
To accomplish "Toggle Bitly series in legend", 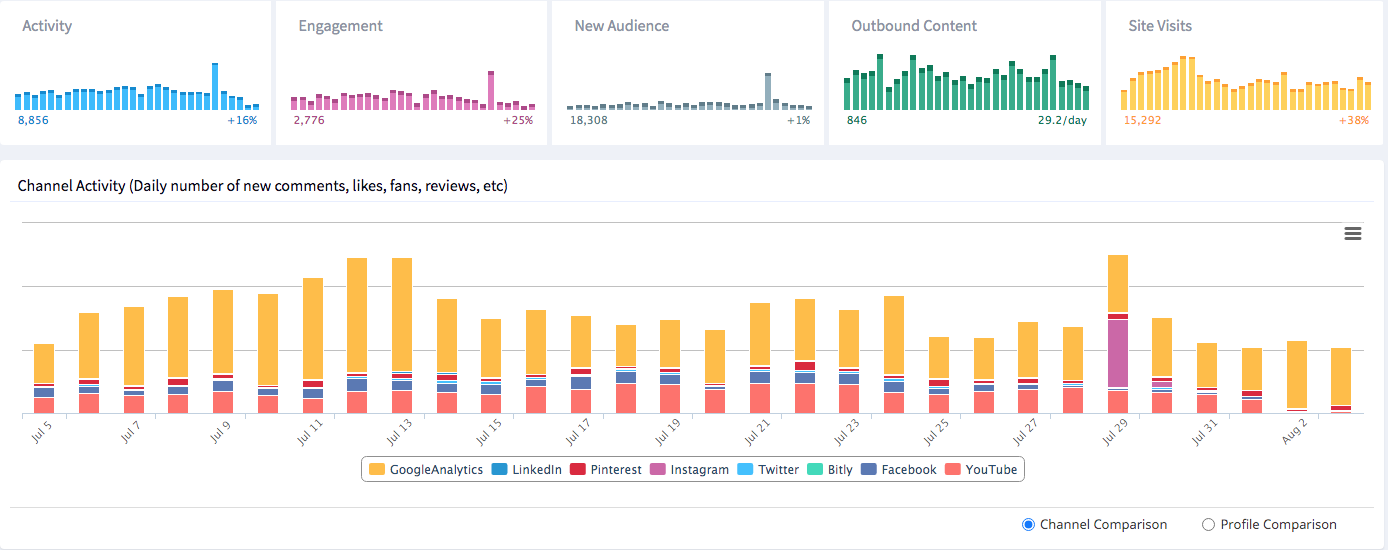I will coord(830,470).
